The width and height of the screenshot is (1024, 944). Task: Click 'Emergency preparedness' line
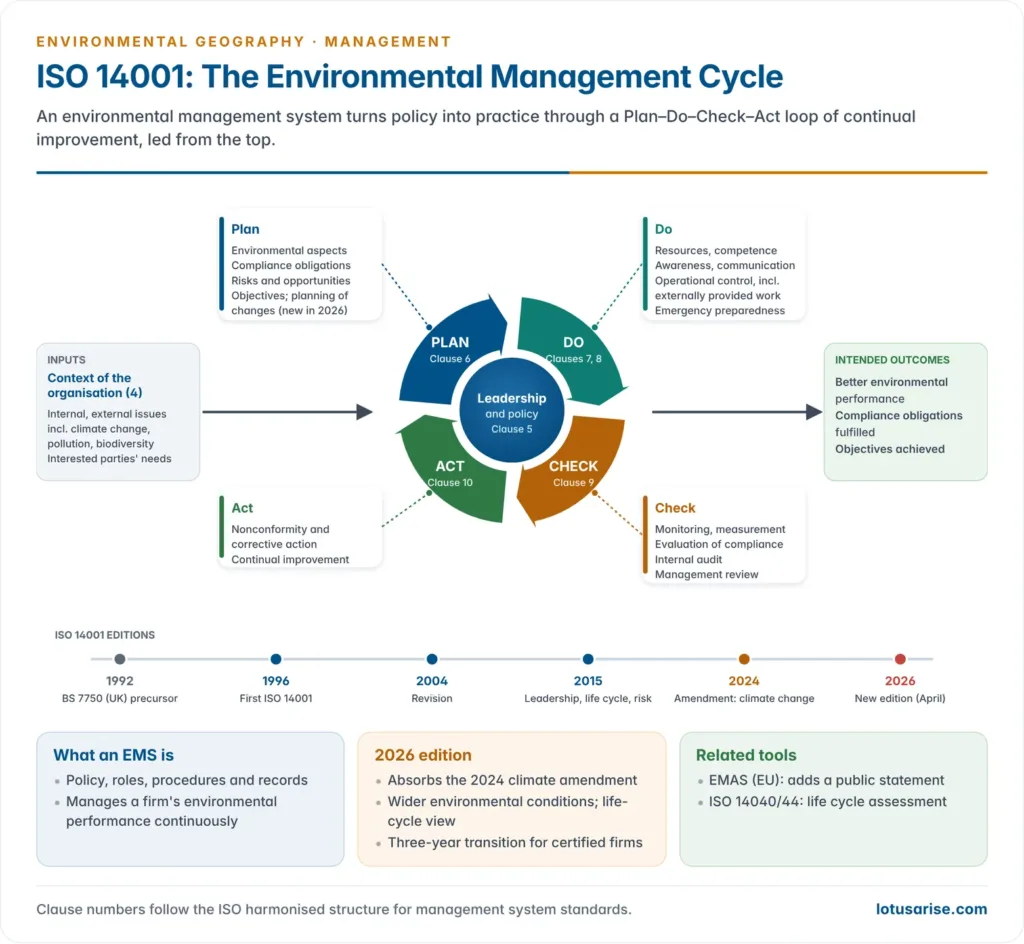pos(720,311)
